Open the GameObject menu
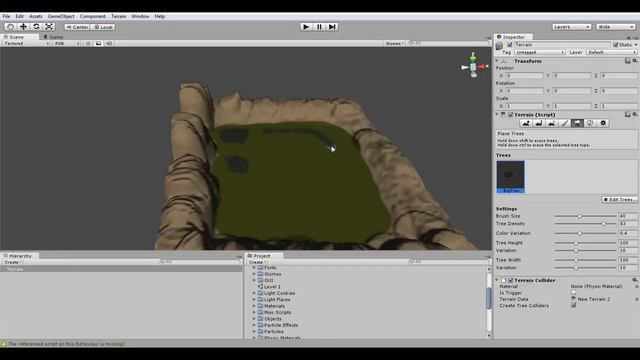The width and height of the screenshot is (640, 360). click(61, 16)
